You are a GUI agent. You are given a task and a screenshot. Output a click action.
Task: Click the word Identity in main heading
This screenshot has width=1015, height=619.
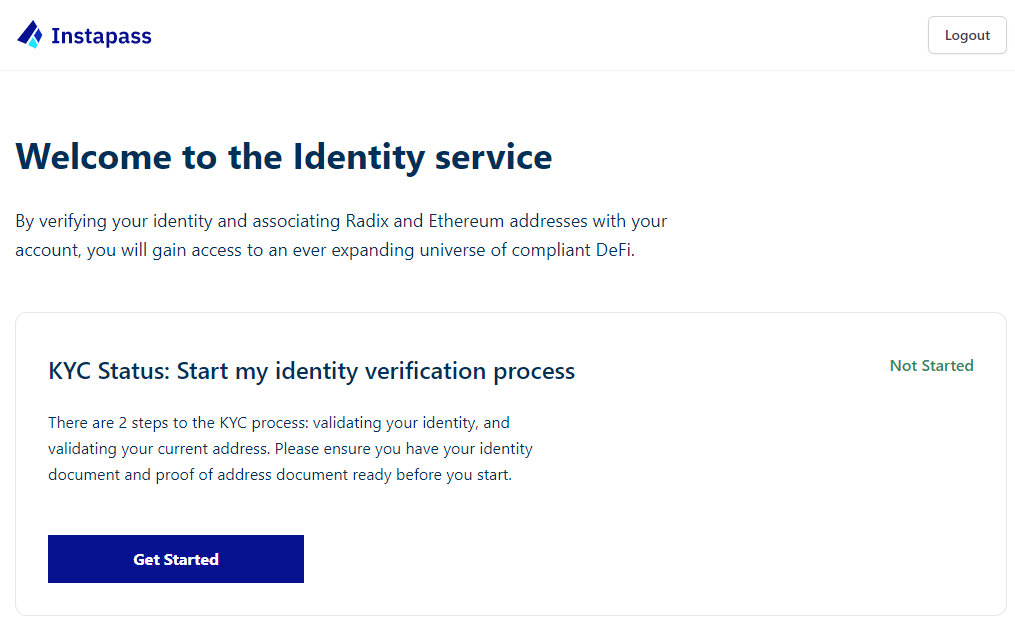coord(359,157)
